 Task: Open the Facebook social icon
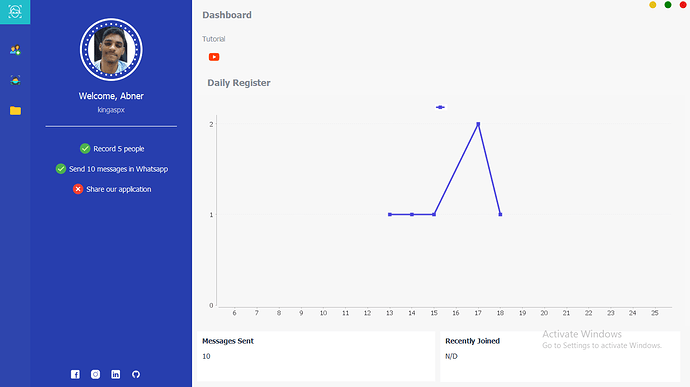click(x=75, y=374)
